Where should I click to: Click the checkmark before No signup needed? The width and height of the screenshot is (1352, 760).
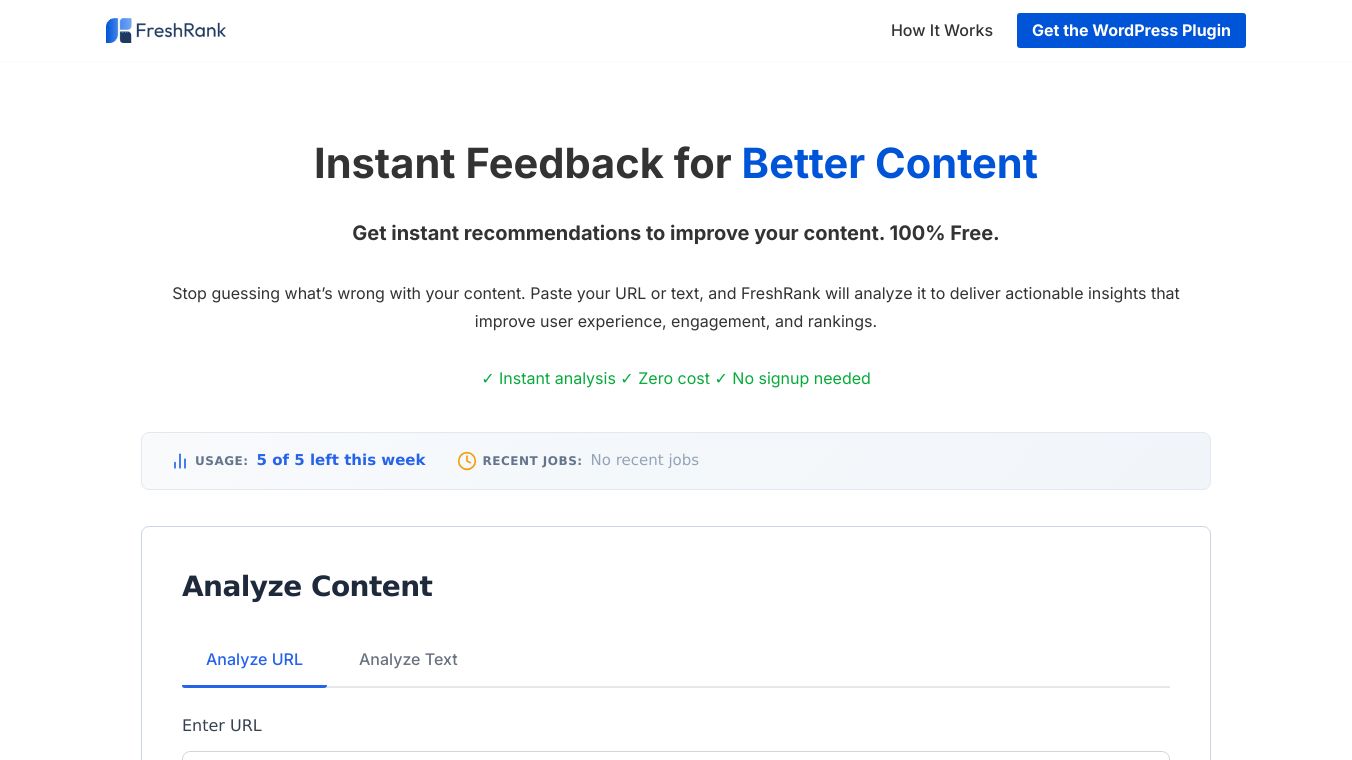pos(720,379)
